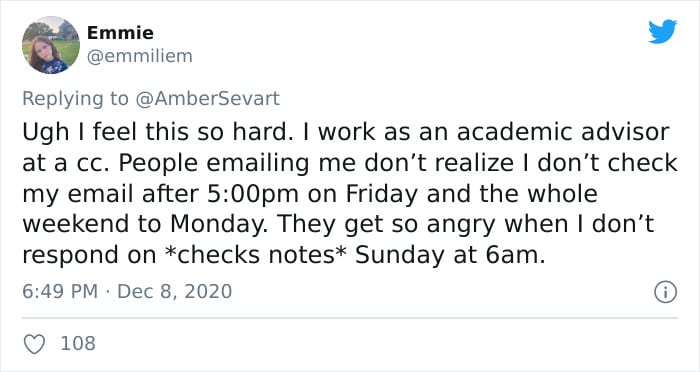Click the 'Replying to' label
Image resolution: width=700 pixels, height=372 pixels.
[x=75, y=99]
